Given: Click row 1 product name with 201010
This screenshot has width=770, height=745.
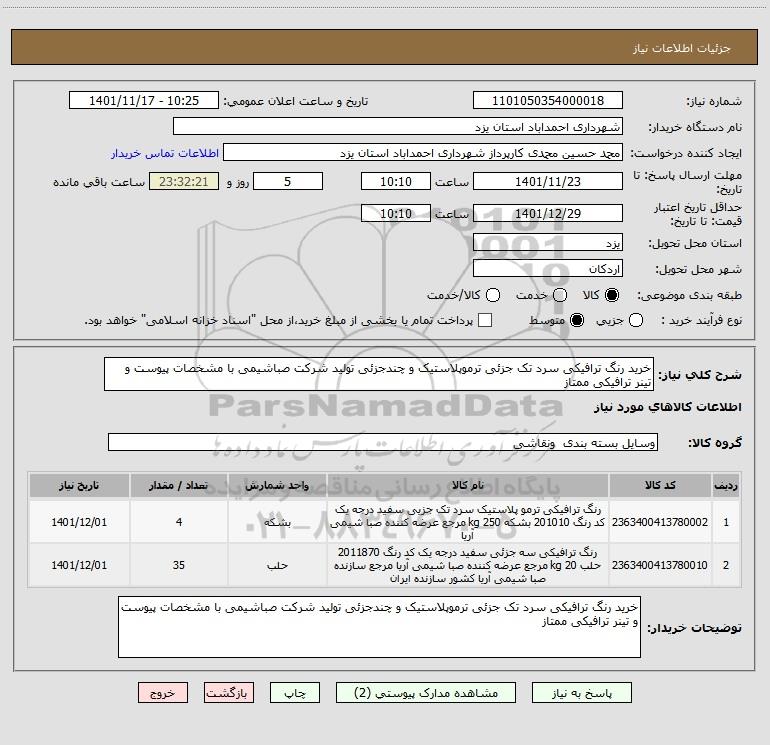Looking at the screenshot, I should pos(468,522).
